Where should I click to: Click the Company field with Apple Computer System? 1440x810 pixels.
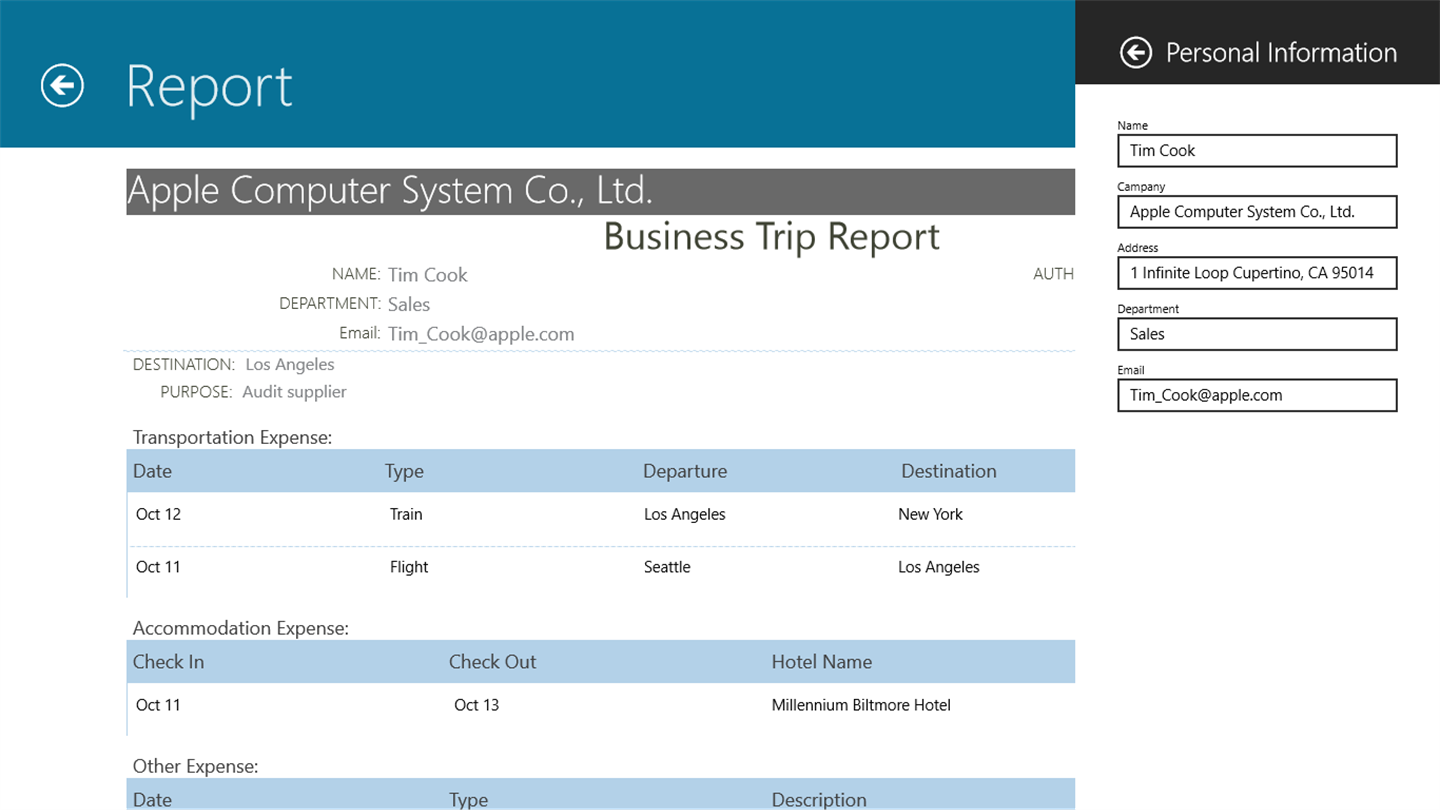click(x=1257, y=212)
